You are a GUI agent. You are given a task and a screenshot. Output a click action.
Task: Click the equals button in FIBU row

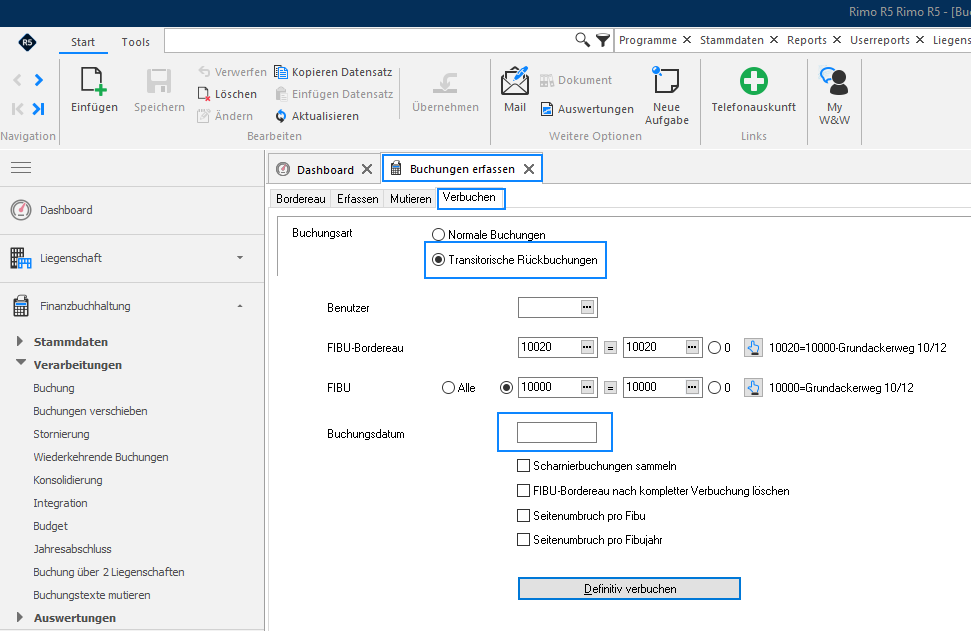611,388
